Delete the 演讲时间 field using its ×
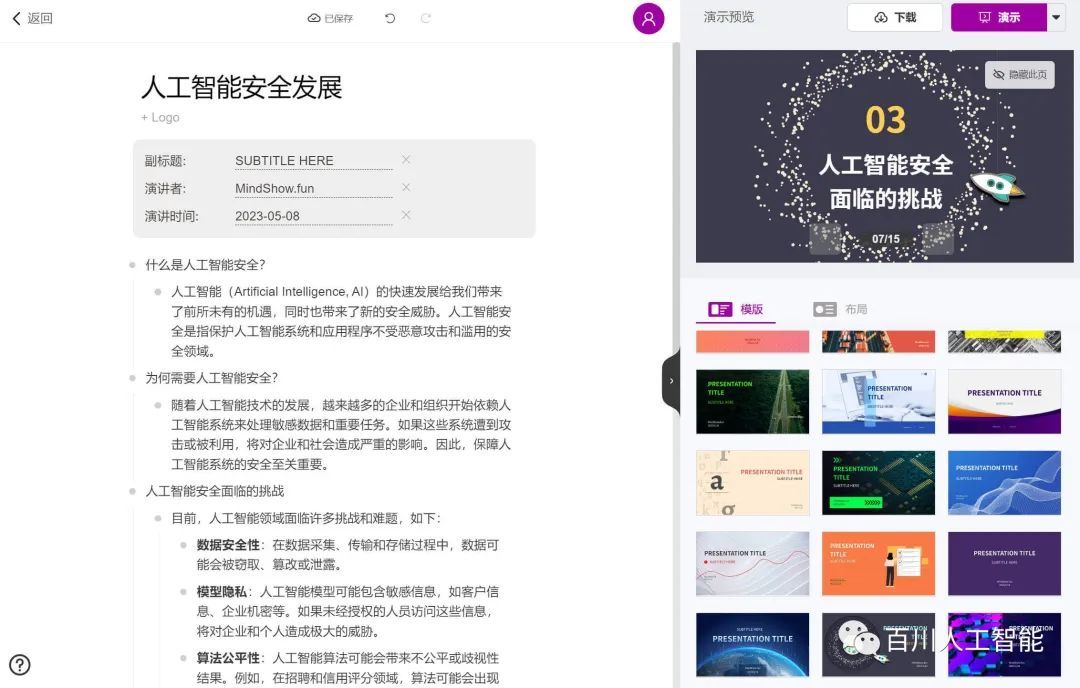 (x=404, y=216)
